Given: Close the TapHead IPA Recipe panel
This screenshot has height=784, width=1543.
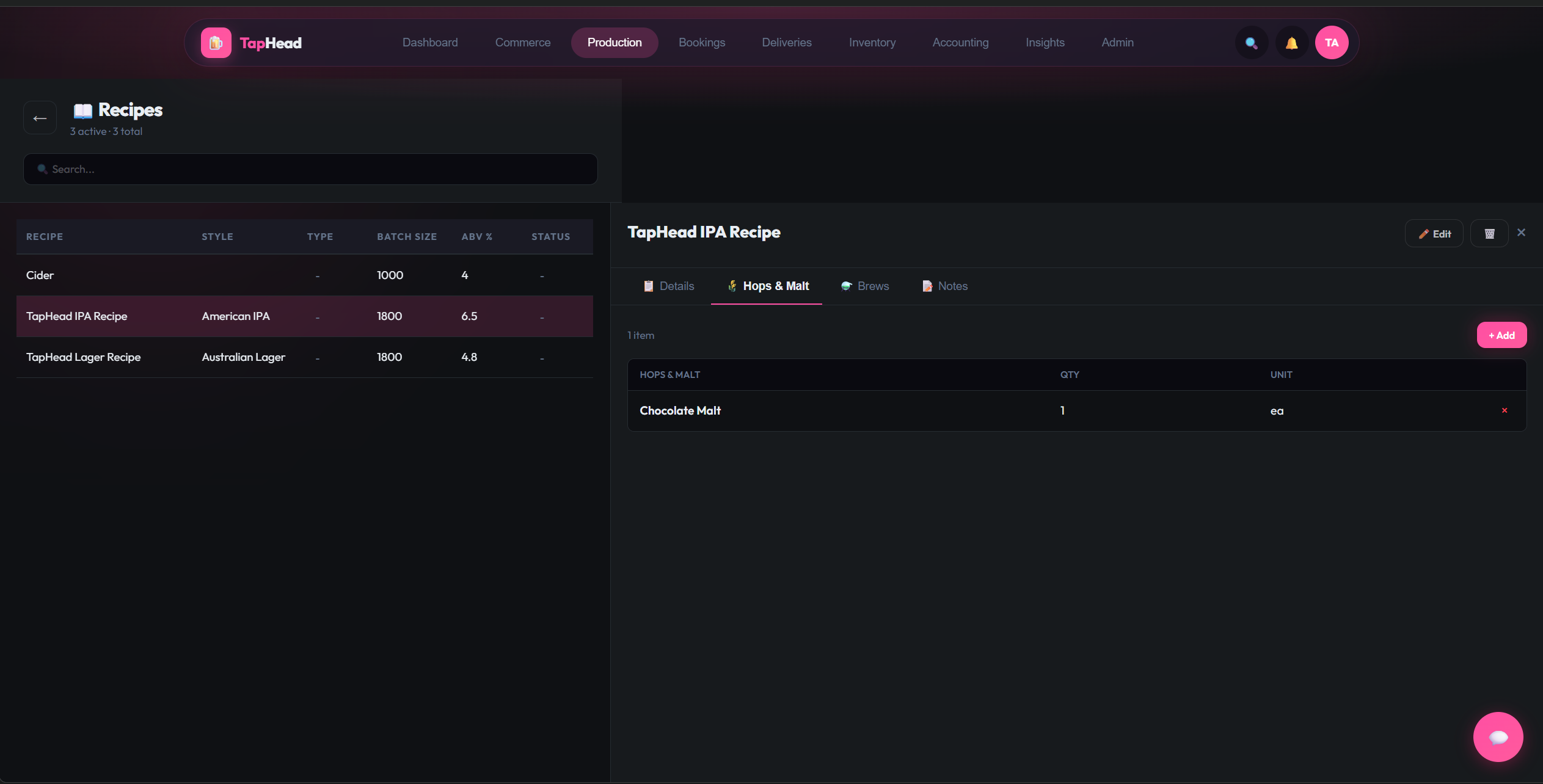Looking at the screenshot, I should [x=1521, y=233].
